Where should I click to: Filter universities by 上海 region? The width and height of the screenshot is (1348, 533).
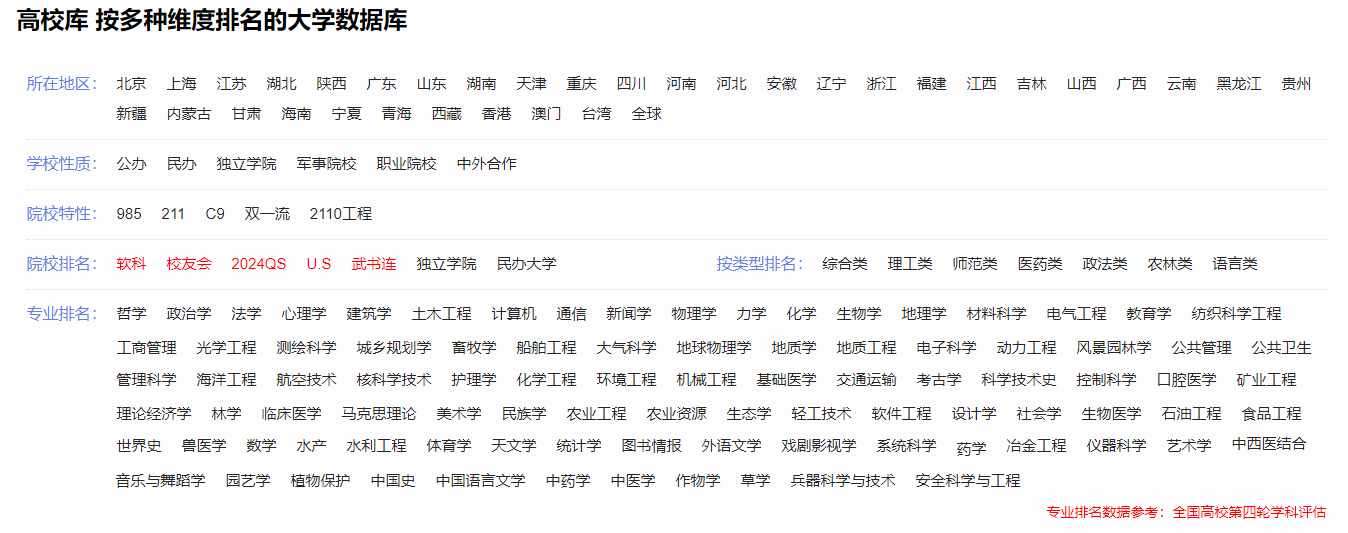click(x=181, y=84)
